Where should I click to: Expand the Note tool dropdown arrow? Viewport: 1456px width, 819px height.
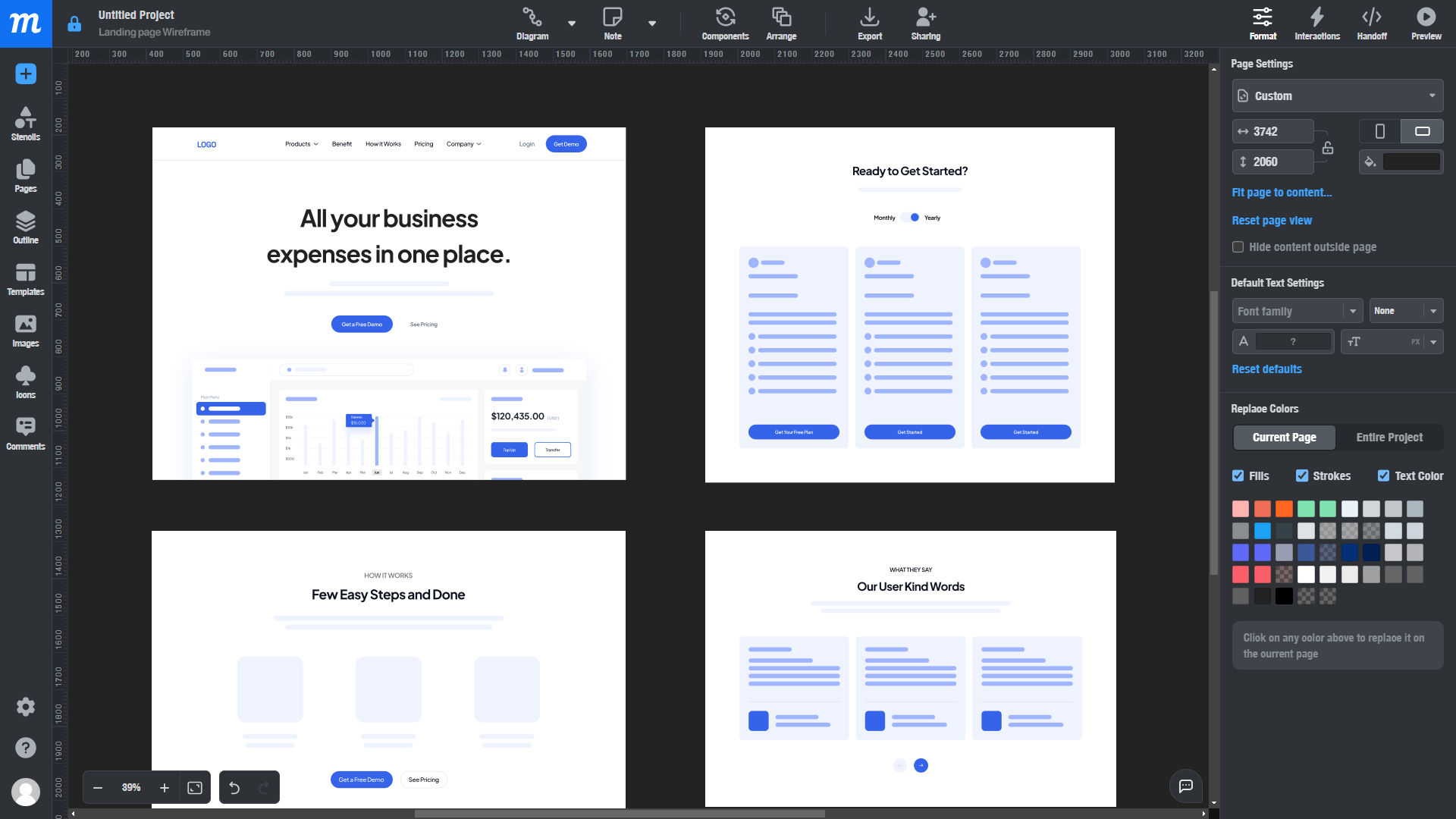click(x=652, y=24)
